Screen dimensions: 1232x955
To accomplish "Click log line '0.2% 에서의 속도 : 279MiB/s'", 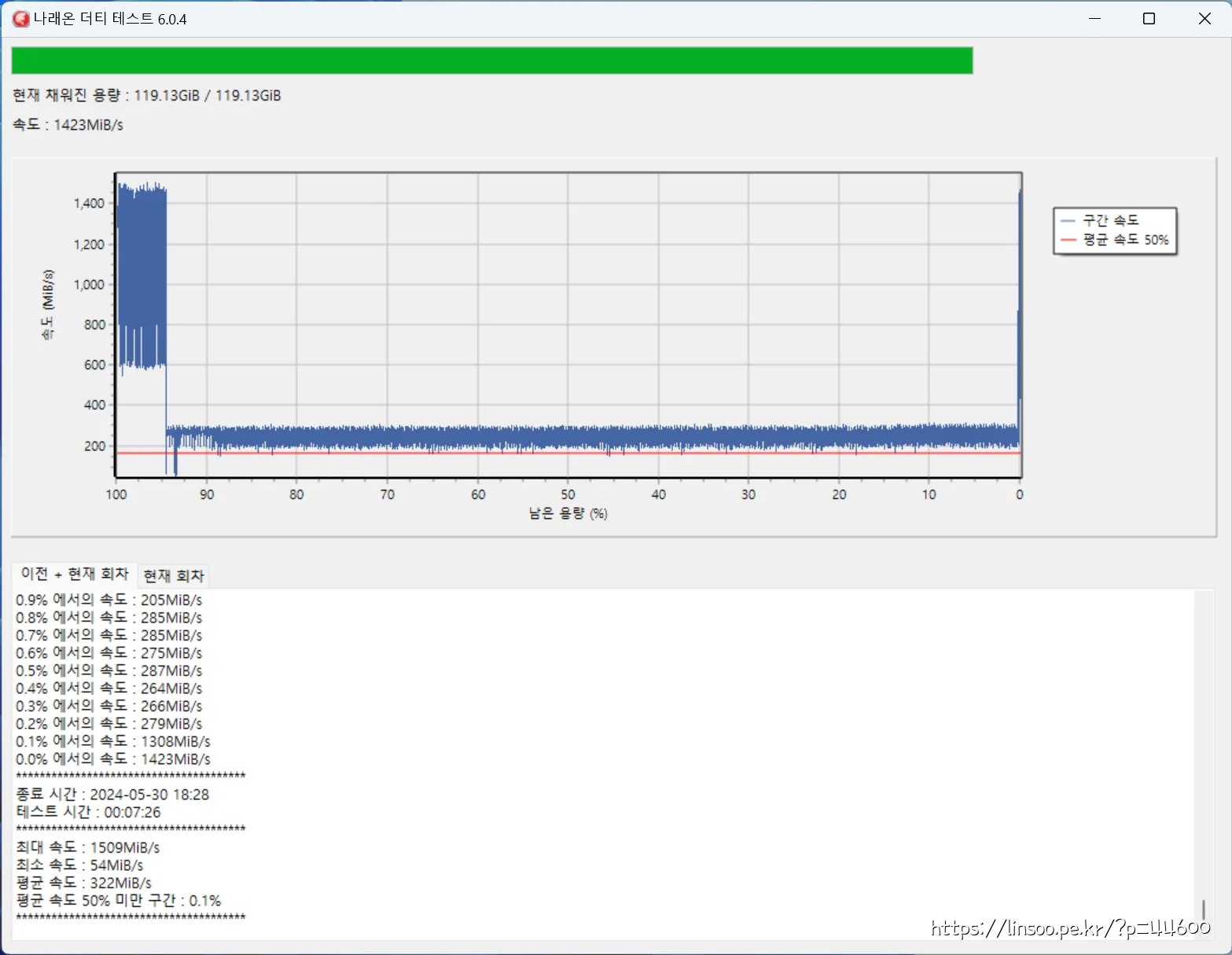I will [x=109, y=724].
